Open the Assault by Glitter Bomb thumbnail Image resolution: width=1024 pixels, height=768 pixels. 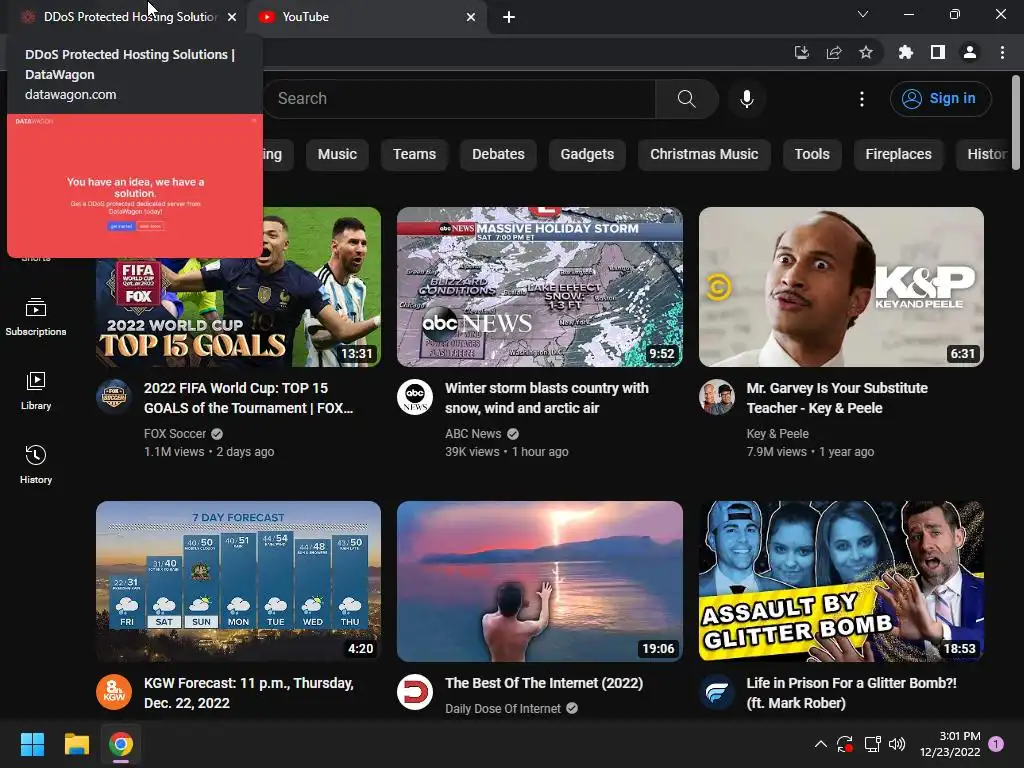tap(841, 581)
